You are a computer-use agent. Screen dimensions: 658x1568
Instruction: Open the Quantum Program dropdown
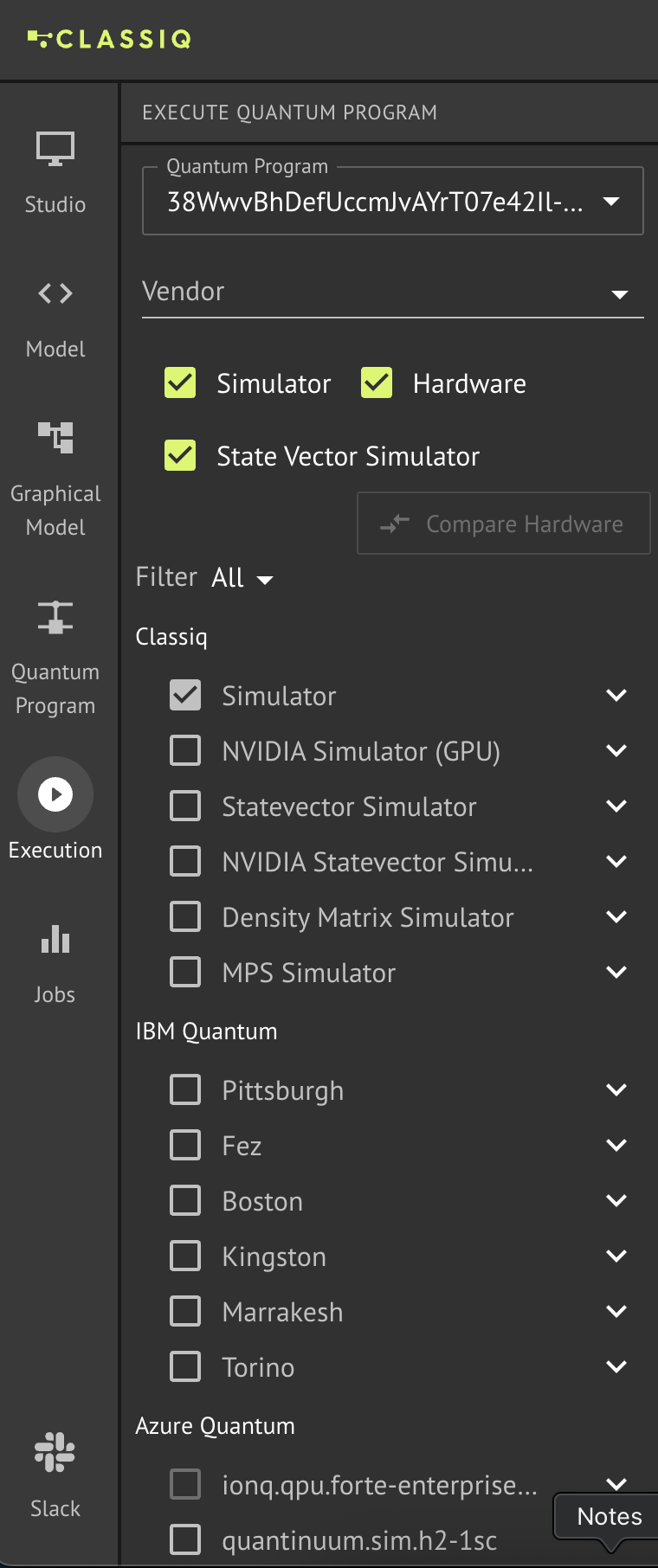click(611, 201)
